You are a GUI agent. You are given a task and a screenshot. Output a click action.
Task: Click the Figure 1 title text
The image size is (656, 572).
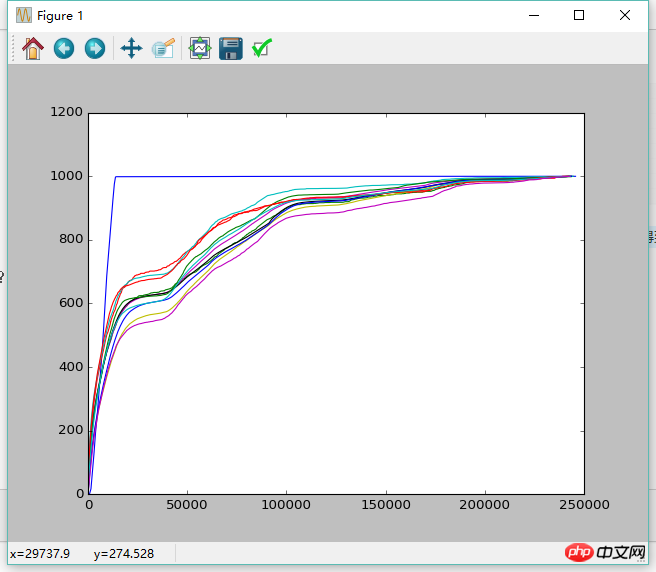(61, 16)
